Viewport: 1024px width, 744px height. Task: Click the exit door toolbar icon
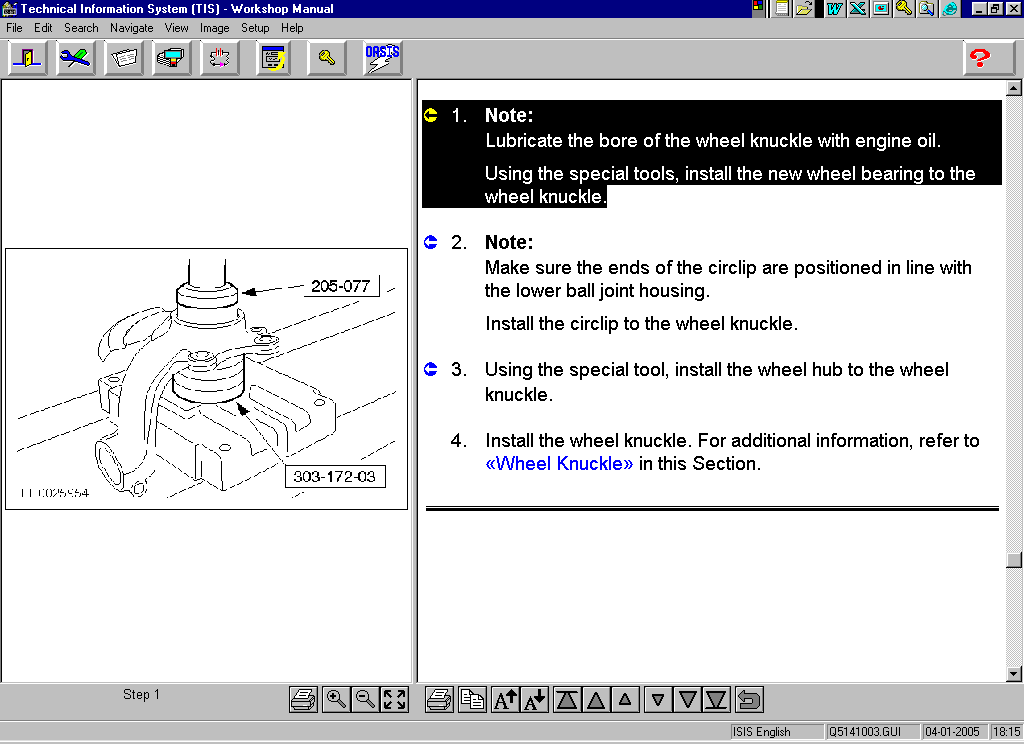(27, 58)
